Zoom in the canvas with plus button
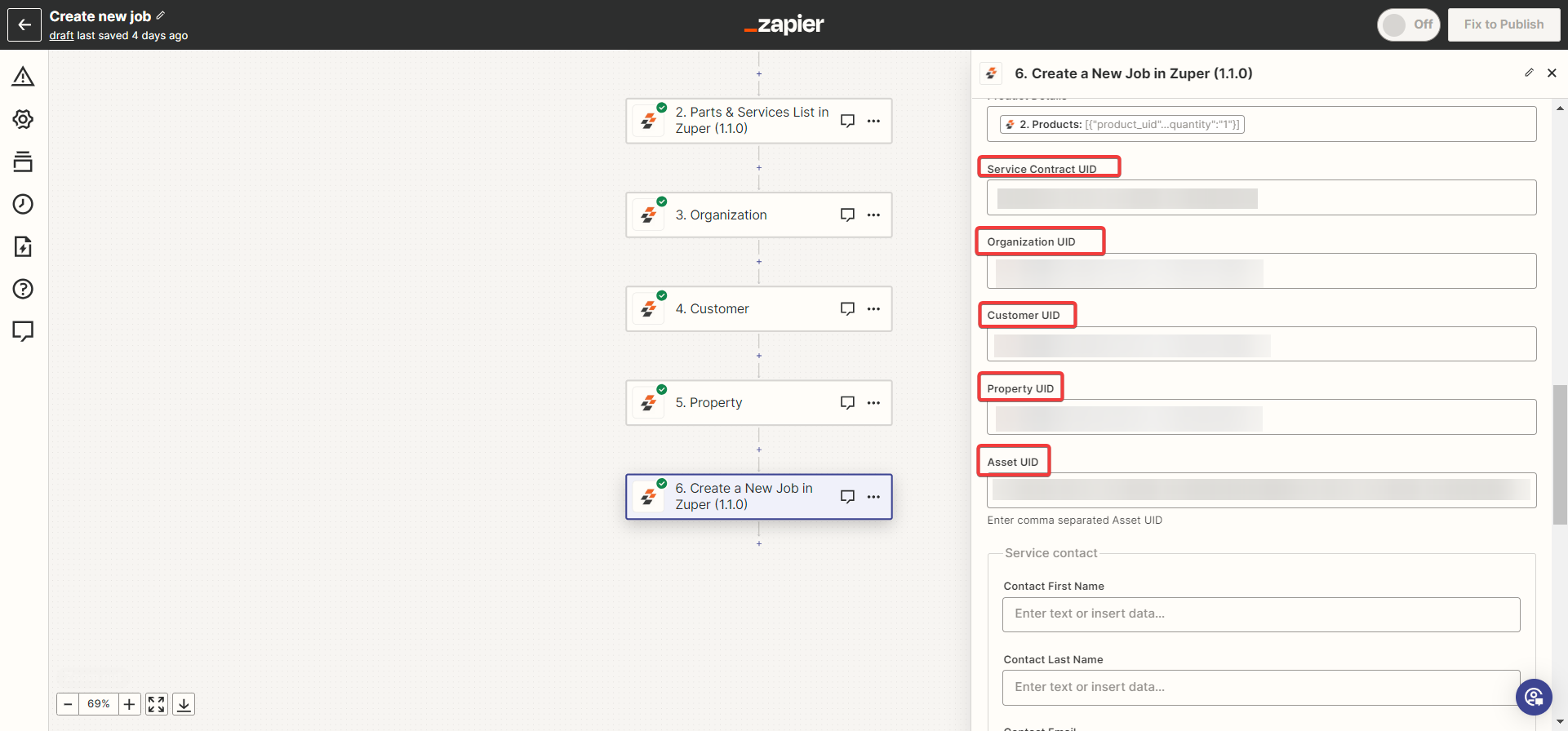 (x=130, y=704)
